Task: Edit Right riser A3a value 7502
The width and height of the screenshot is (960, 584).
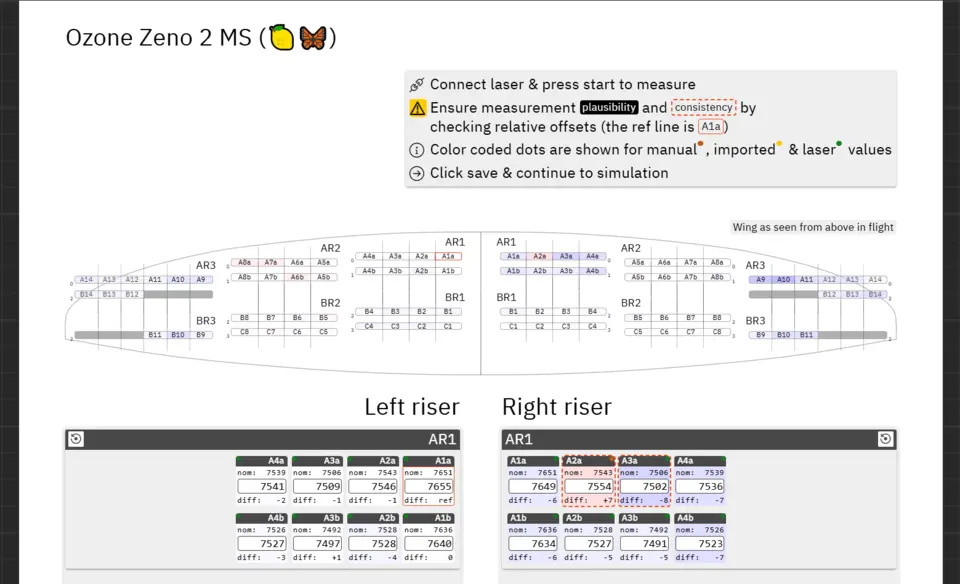Action: tap(644, 487)
